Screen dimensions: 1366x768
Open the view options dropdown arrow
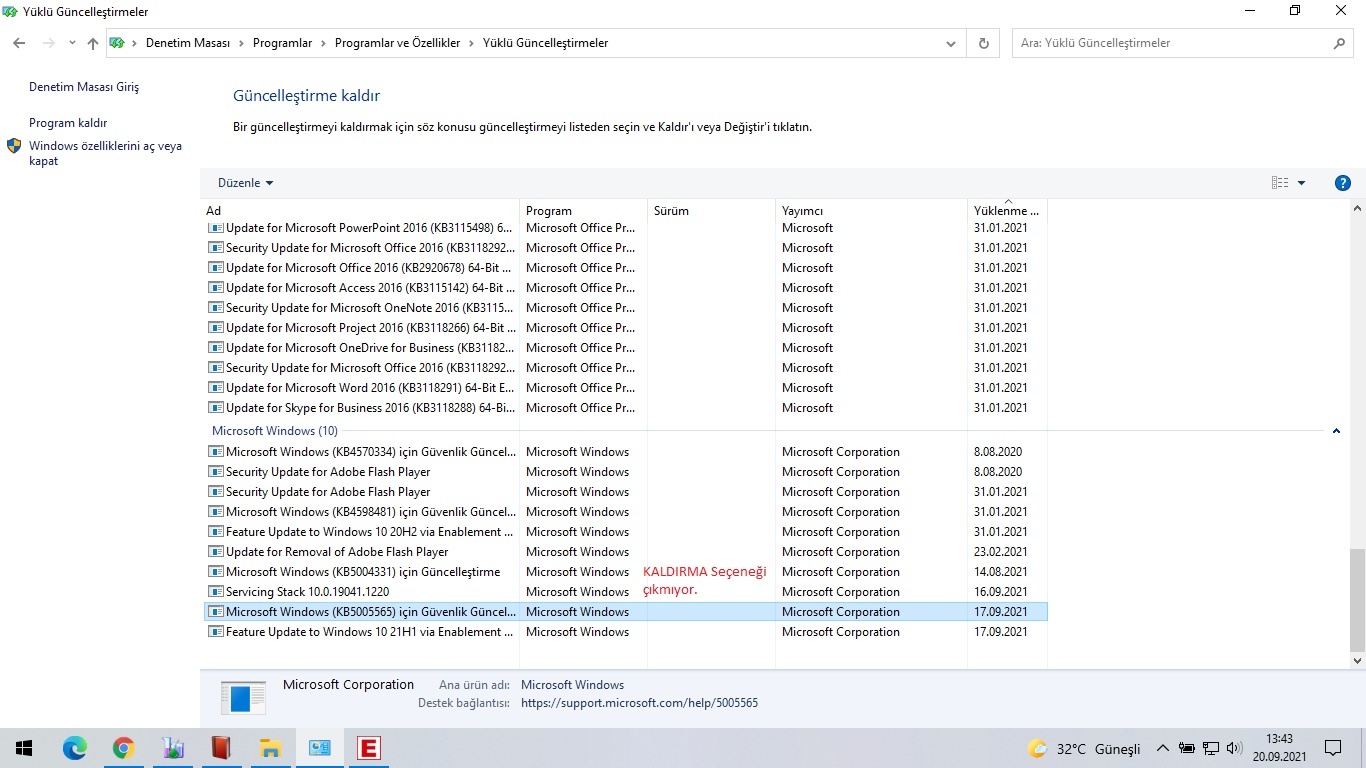(x=1301, y=183)
